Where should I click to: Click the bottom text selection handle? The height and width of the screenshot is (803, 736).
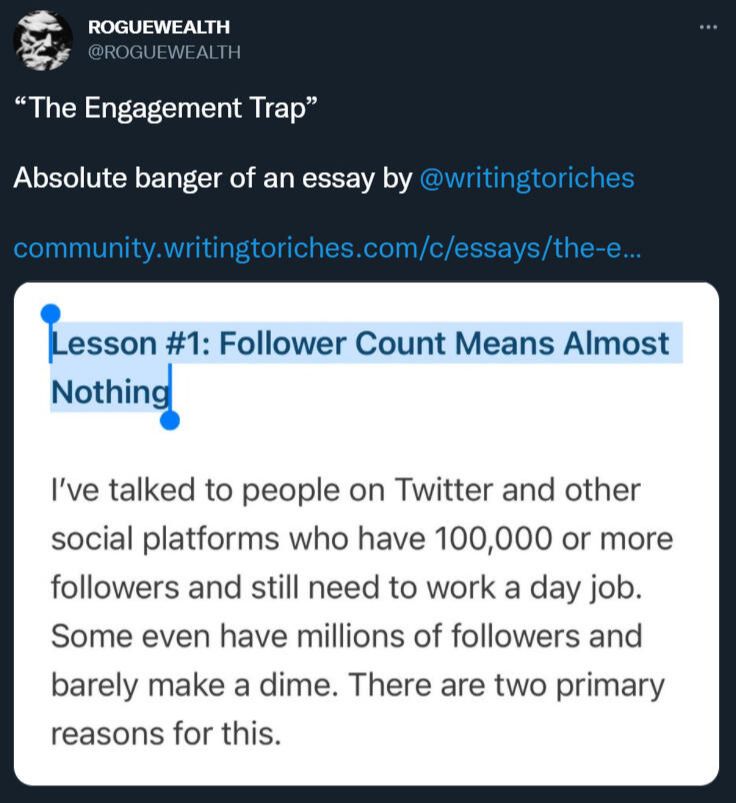click(x=170, y=420)
